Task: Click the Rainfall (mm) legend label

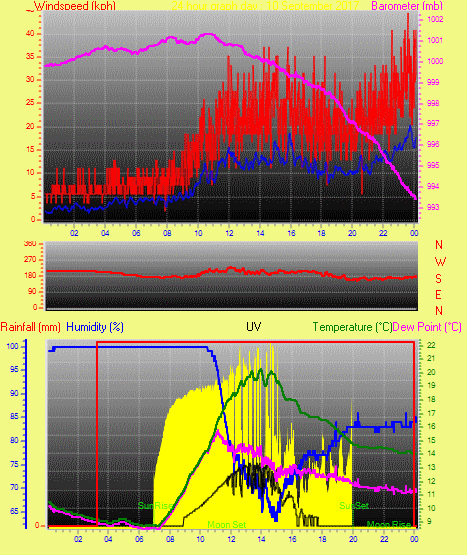Action: coord(30,327)
